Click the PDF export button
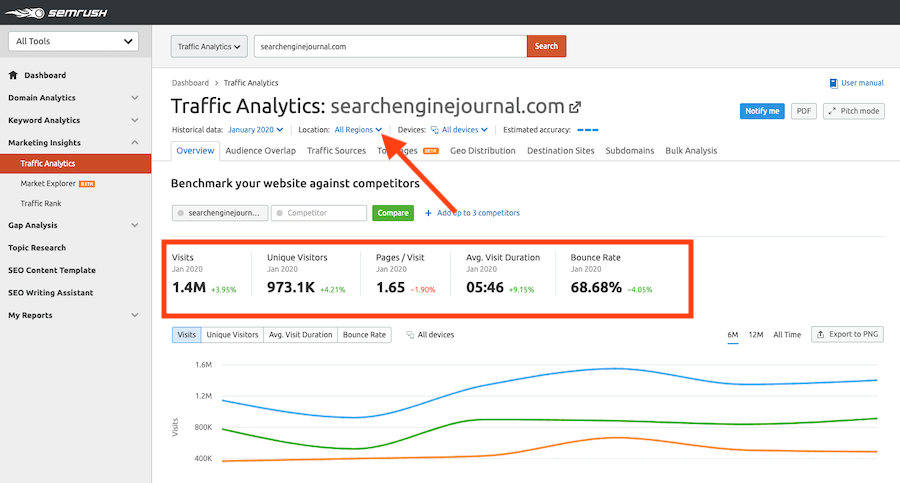 (x=804, y=111)
